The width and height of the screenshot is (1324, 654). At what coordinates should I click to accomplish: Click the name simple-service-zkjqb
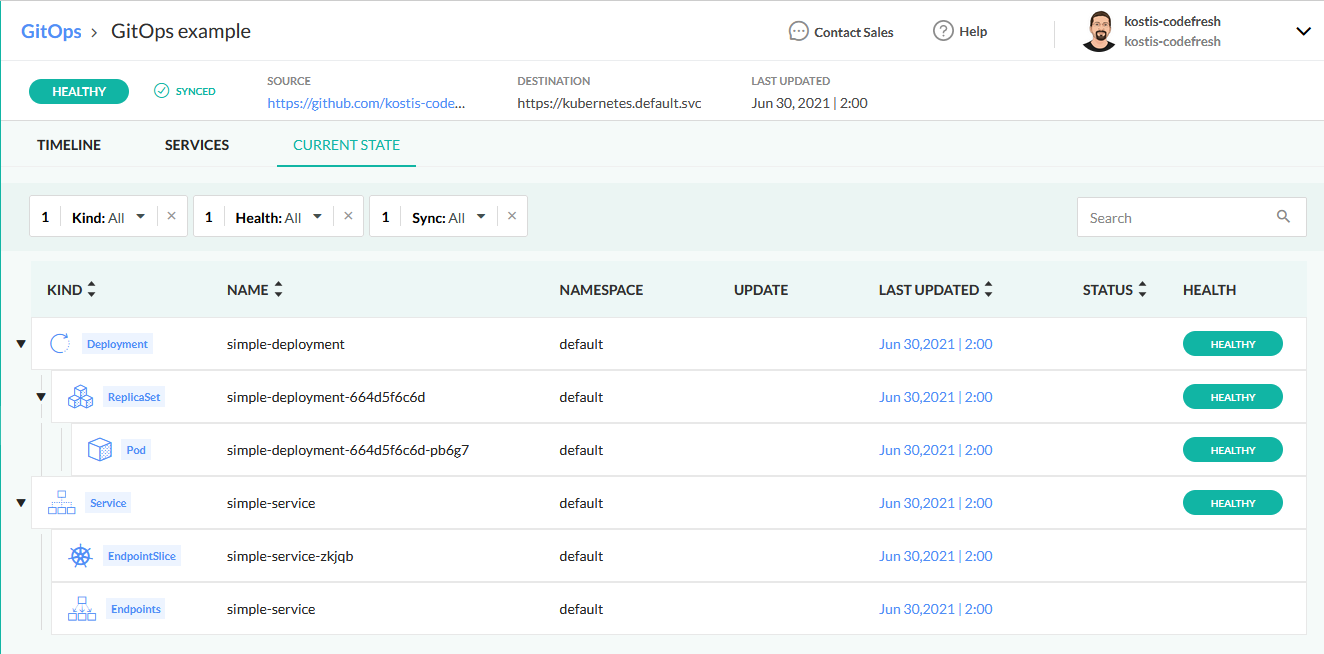pos(290,556)
